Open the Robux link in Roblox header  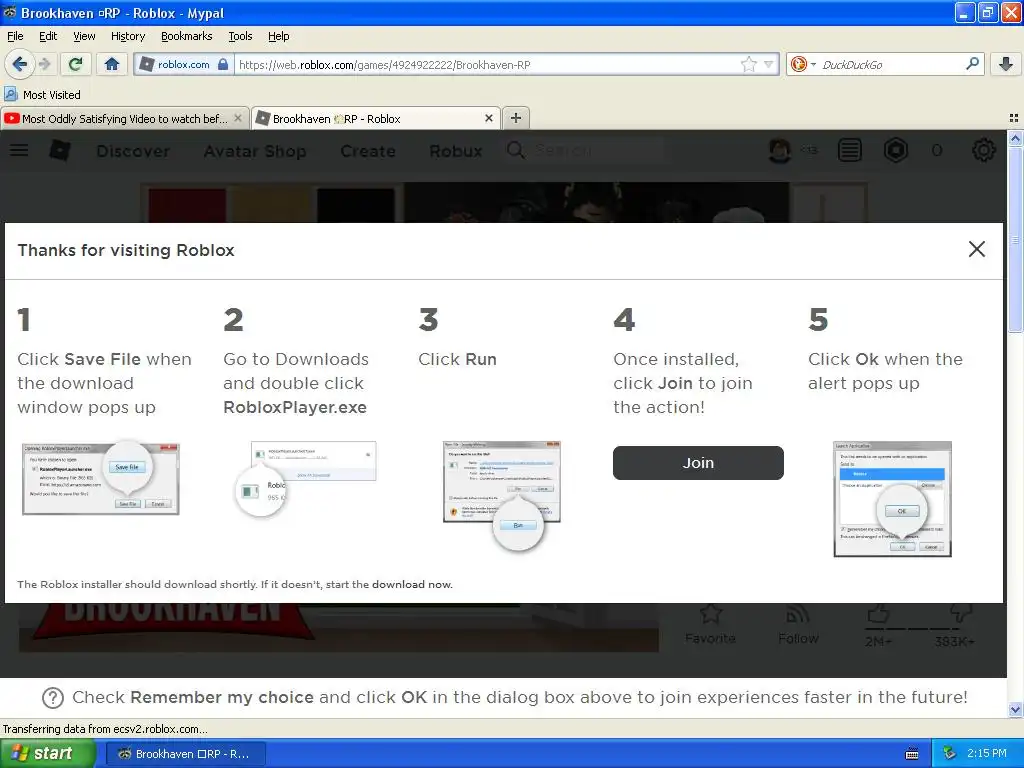pos(455,152)
